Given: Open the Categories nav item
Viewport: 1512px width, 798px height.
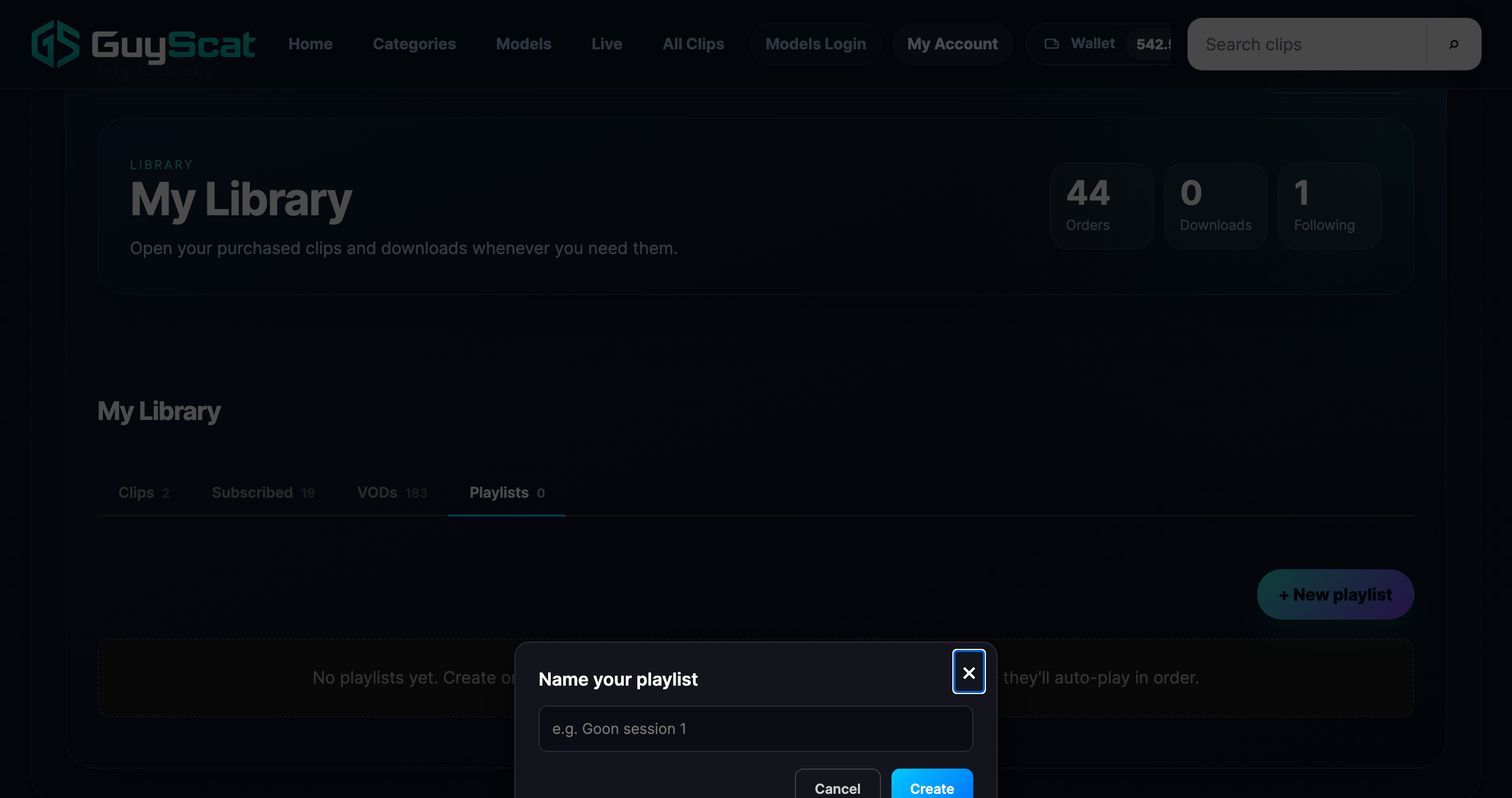Looking at the screenshot, I should pos(414,44).
